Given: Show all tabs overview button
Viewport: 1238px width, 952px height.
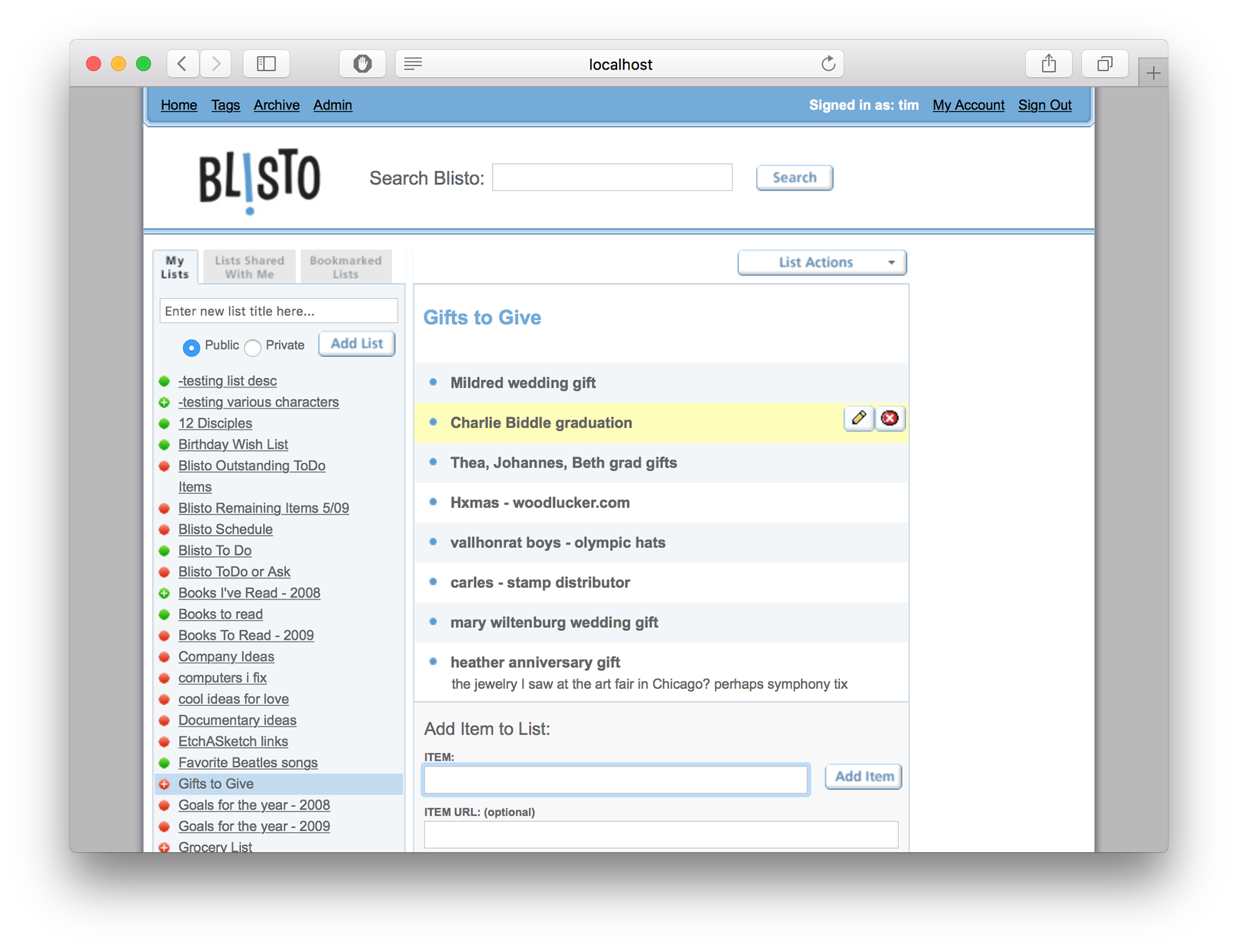Looking at the screenshot, I should tap(1105, 64).
